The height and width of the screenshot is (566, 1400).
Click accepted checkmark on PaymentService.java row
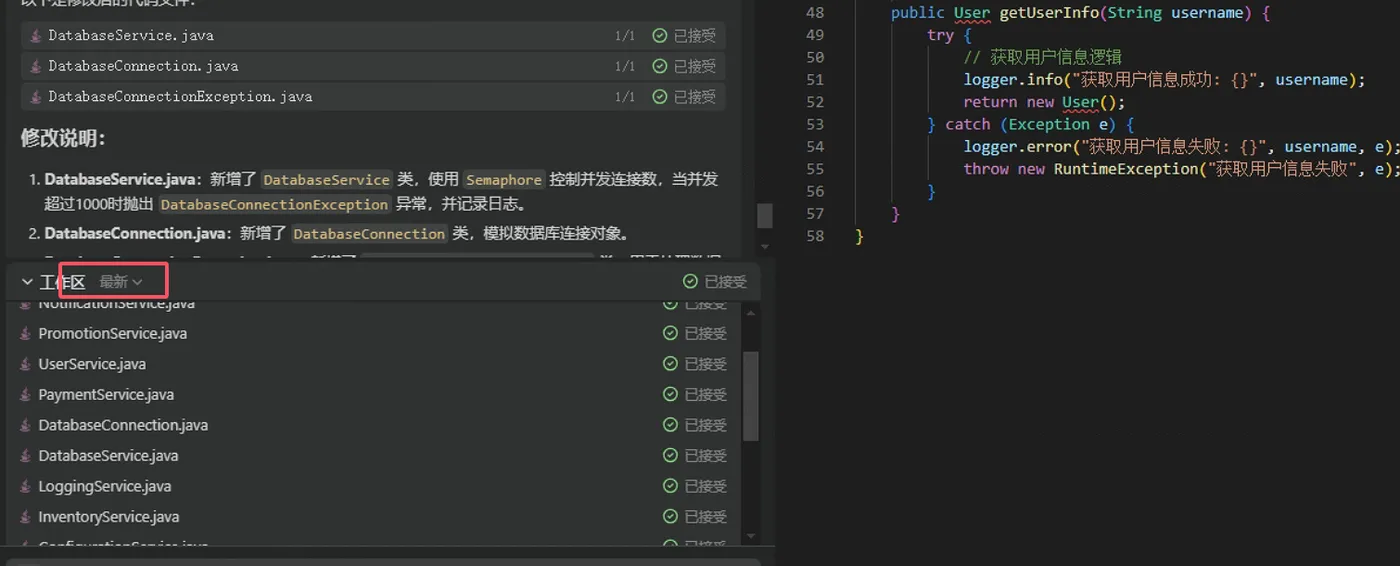pyautogui.click(x=670, y=394)
